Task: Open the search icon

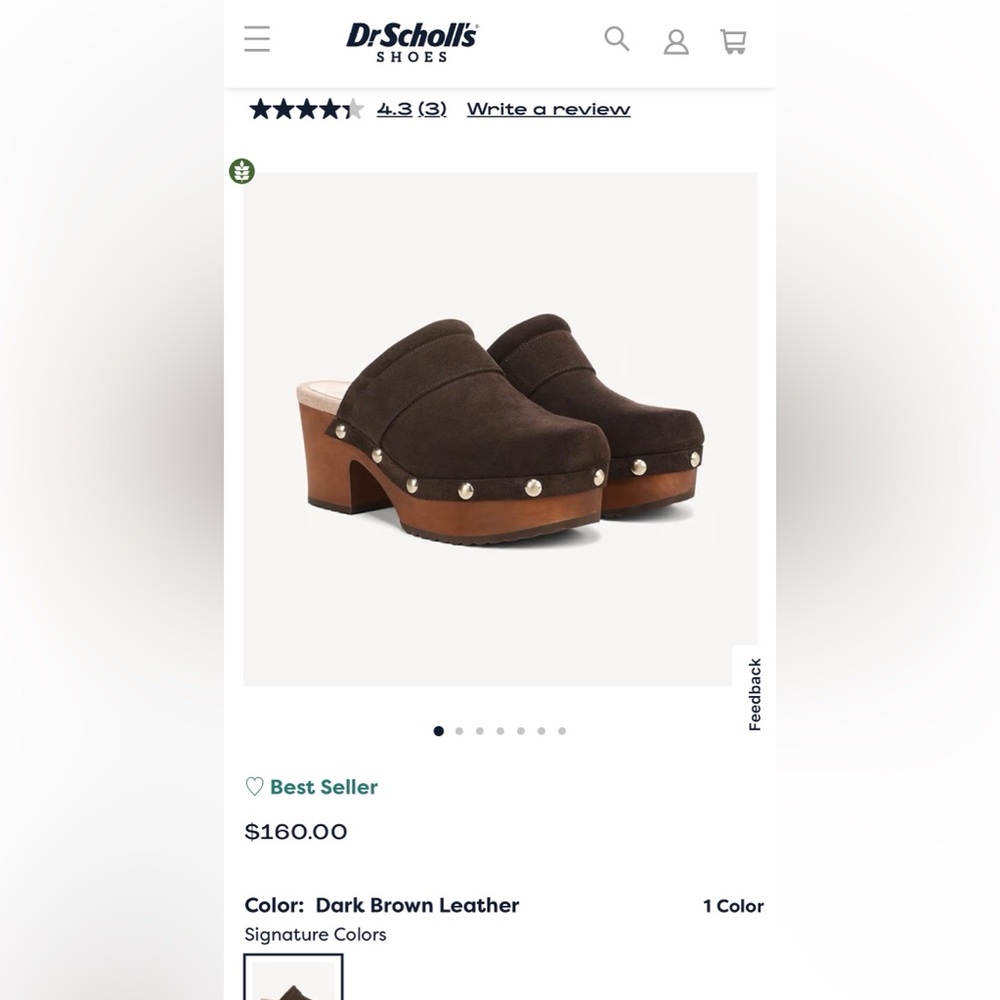Action: click(616, 39)
